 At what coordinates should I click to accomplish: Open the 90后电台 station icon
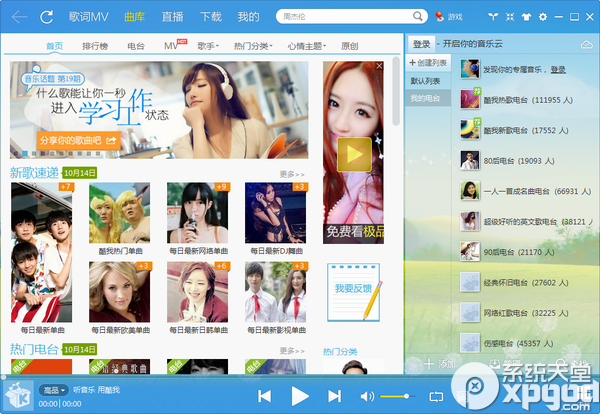(470, 252)
